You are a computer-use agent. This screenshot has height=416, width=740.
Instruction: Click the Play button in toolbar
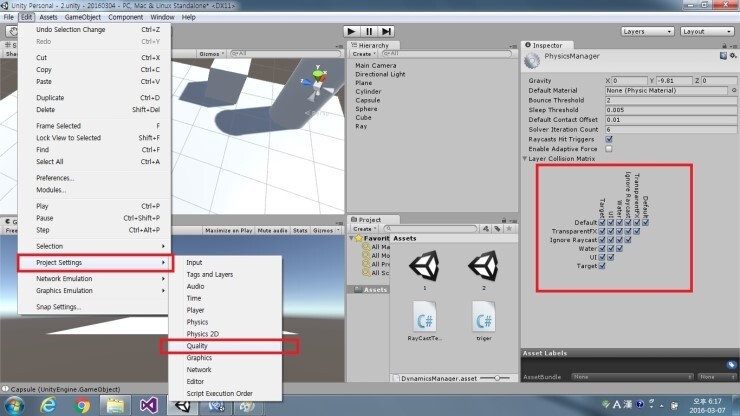[351, 31]
